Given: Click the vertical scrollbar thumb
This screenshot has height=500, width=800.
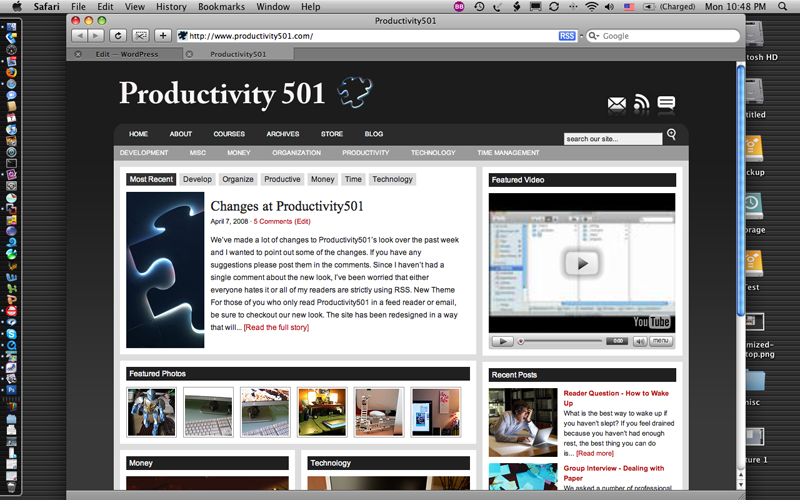Looking at the screenshot, I should tap(741, 191).
